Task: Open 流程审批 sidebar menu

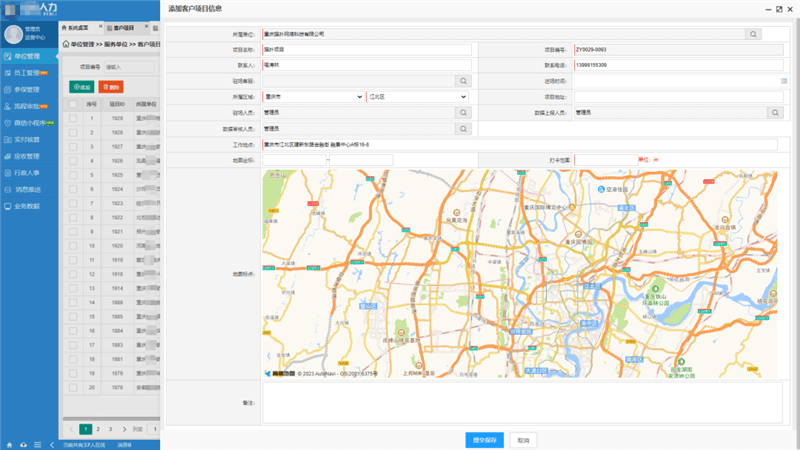Action: tap(29, 106)
